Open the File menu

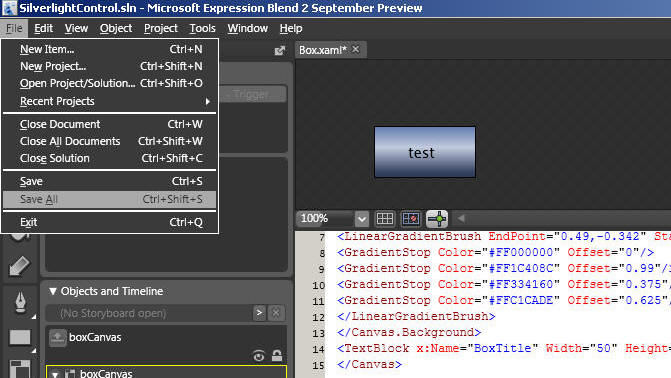click(x=14, y=28)
